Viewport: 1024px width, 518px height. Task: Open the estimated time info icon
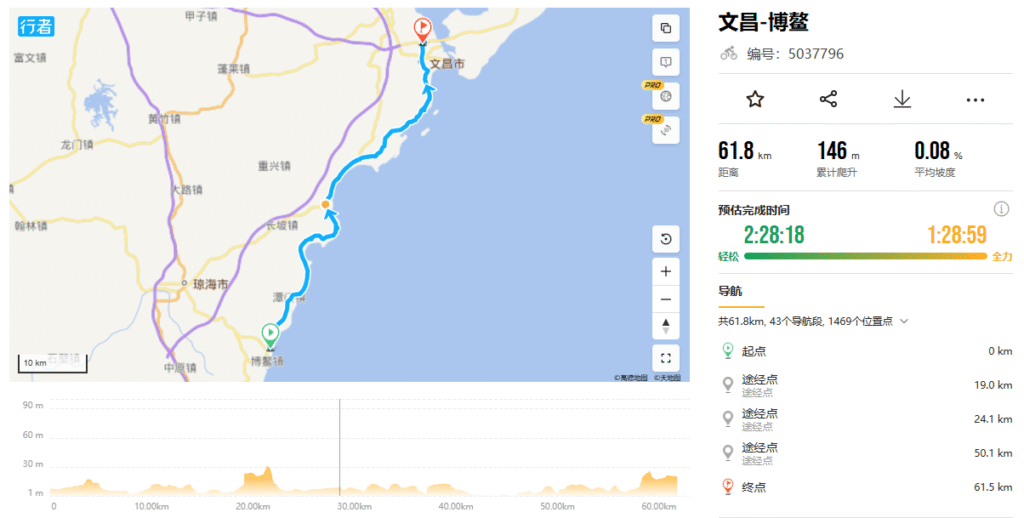[x=1001, y=209]
